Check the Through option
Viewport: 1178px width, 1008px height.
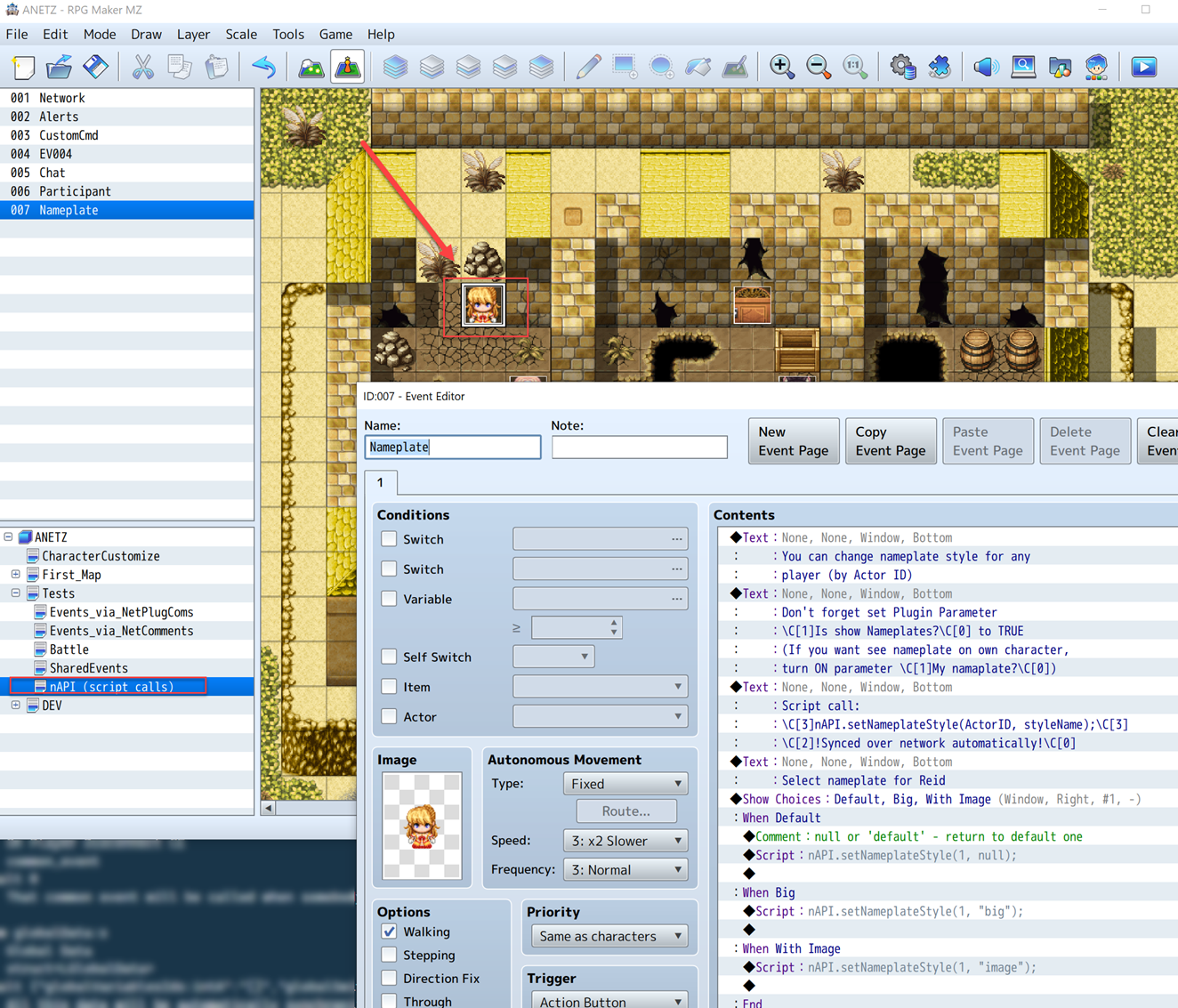389,1001
